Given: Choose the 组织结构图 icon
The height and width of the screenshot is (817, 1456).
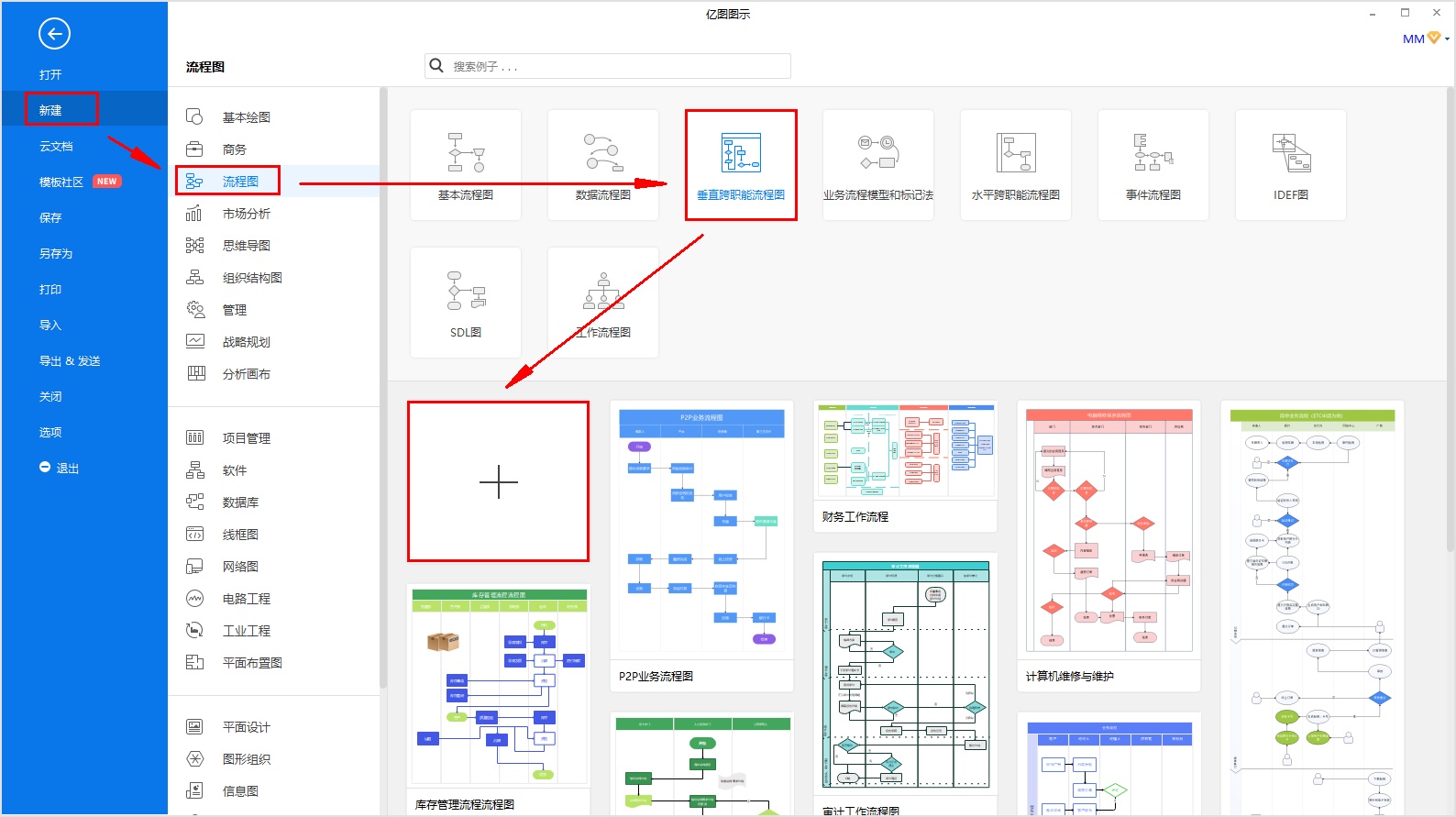Looking at the screenshot, I should click(x=194, y=277).
